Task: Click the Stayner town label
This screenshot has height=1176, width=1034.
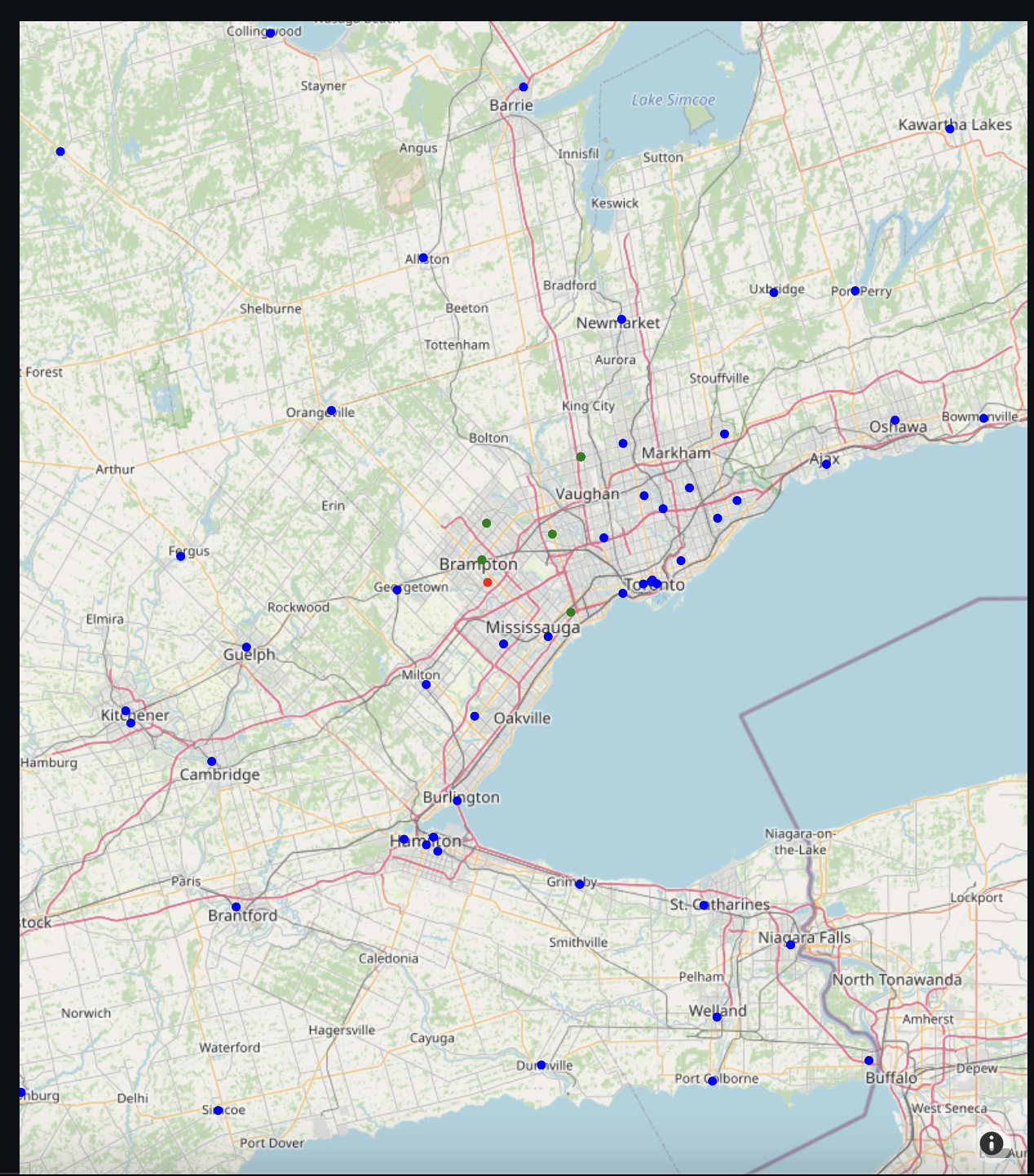Action: click(x=324, y=86)
